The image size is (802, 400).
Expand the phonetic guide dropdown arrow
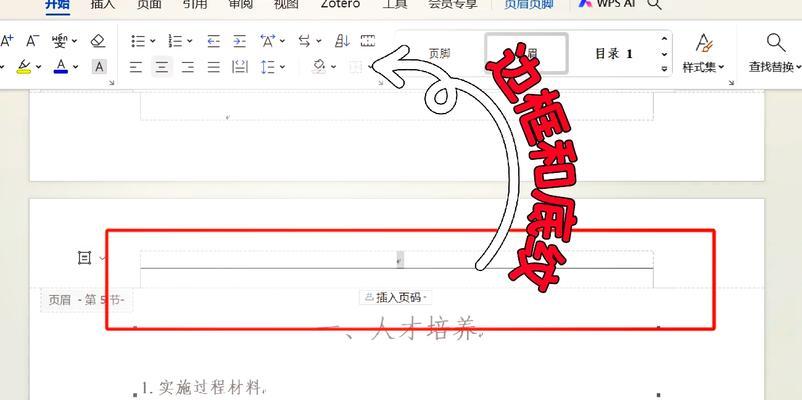[75, 41]
